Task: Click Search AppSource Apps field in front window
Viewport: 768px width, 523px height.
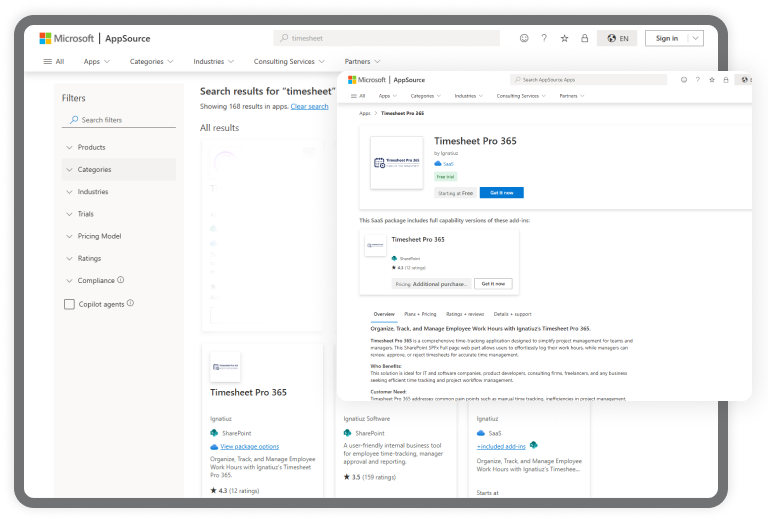Action: [x=589, y=80]
